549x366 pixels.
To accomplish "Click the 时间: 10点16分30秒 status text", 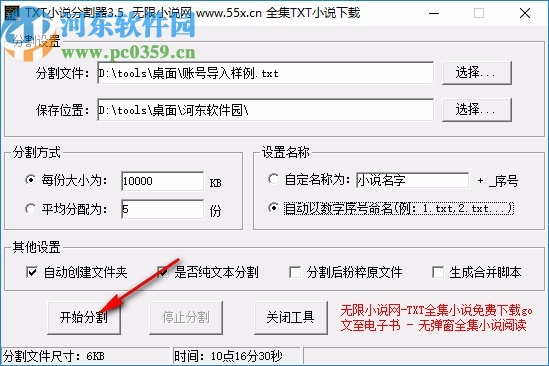I will (x=228, y=356).
